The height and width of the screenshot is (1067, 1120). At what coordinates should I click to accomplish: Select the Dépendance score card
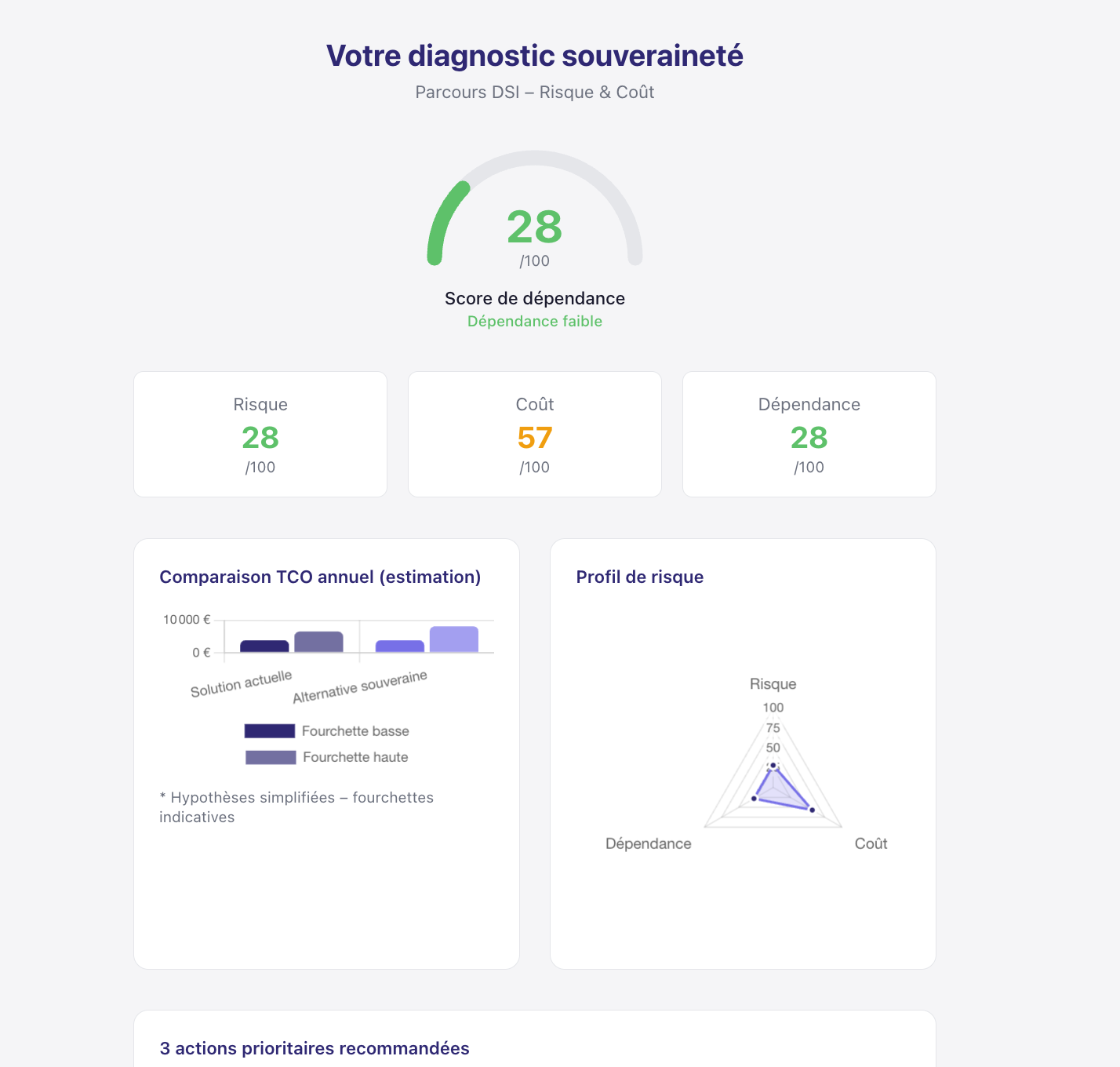tap(809, 434)
